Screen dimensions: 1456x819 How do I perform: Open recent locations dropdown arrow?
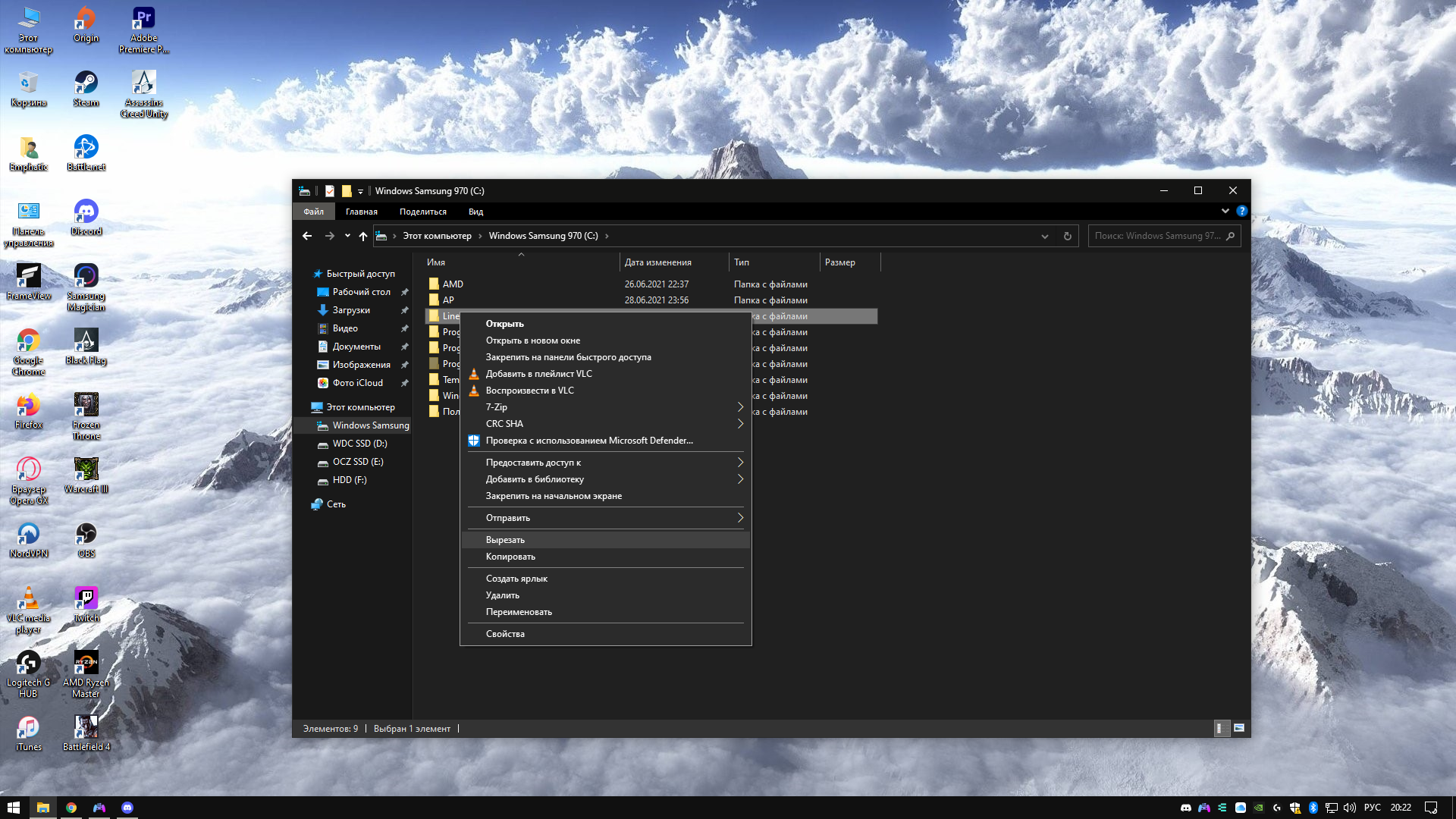(x=347, y=236)
